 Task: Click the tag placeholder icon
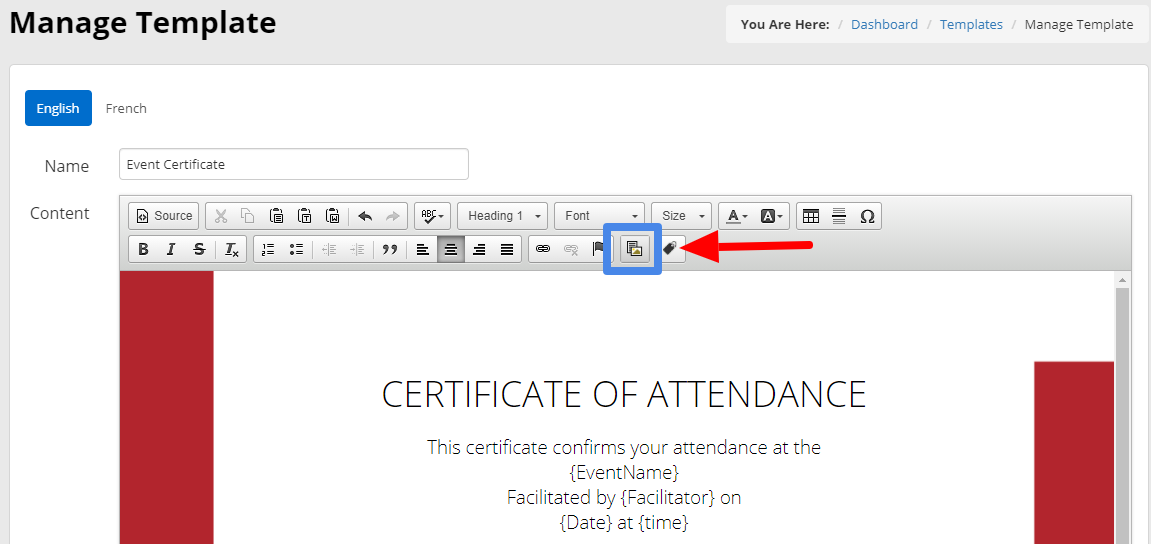669,249
